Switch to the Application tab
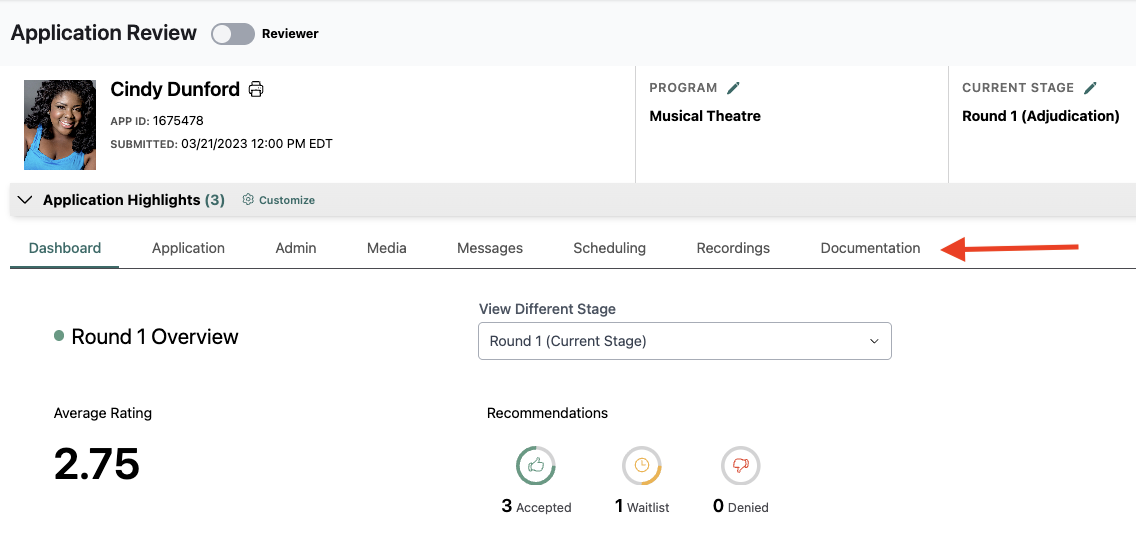Viewport: 1136px width, 533px height. click(x=188, y=248)
